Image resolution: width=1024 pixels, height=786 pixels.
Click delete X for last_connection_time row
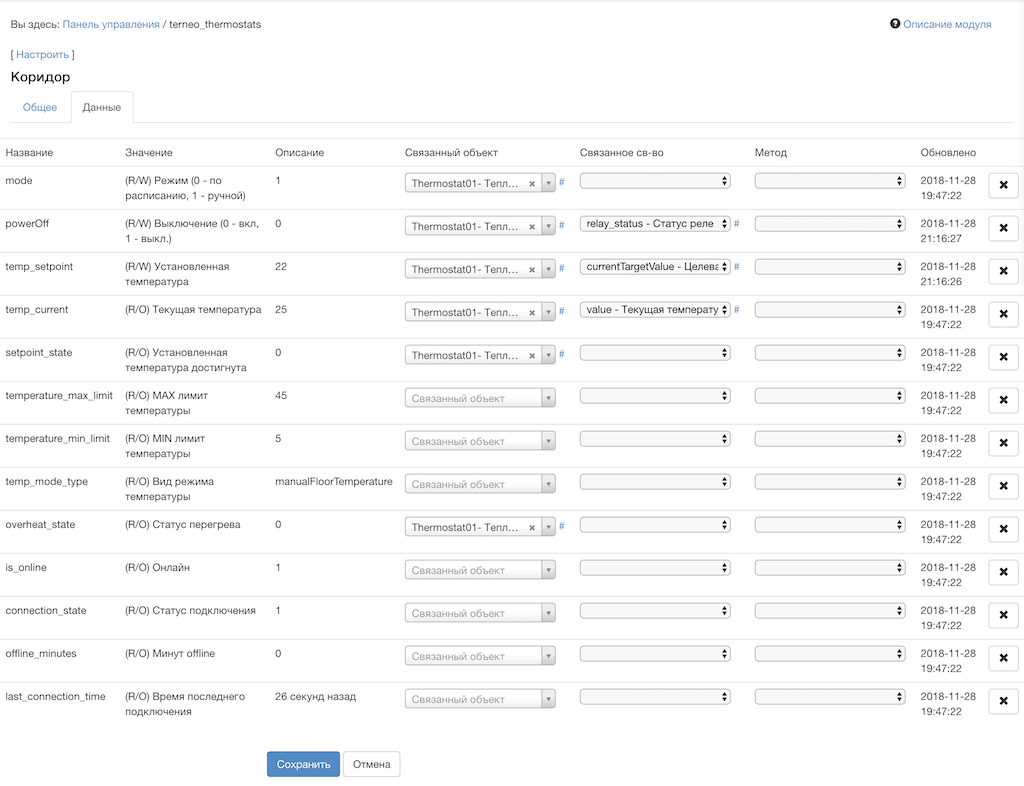[x=1003, y=701]
